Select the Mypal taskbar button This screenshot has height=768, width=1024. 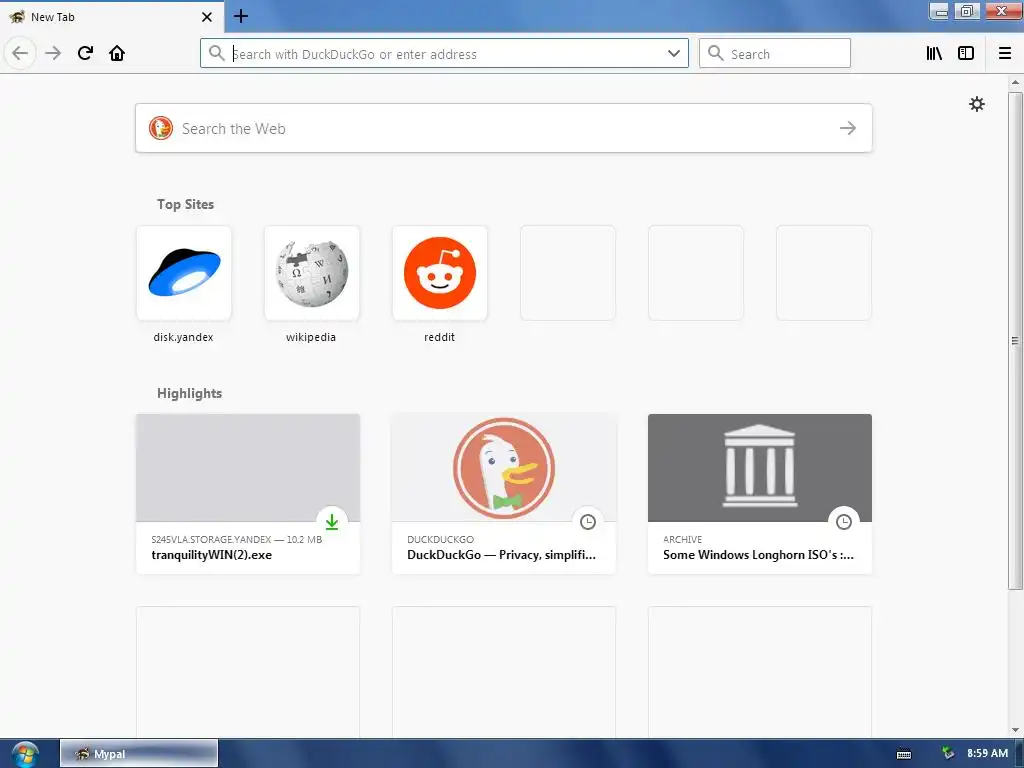(x=139, y=754)
